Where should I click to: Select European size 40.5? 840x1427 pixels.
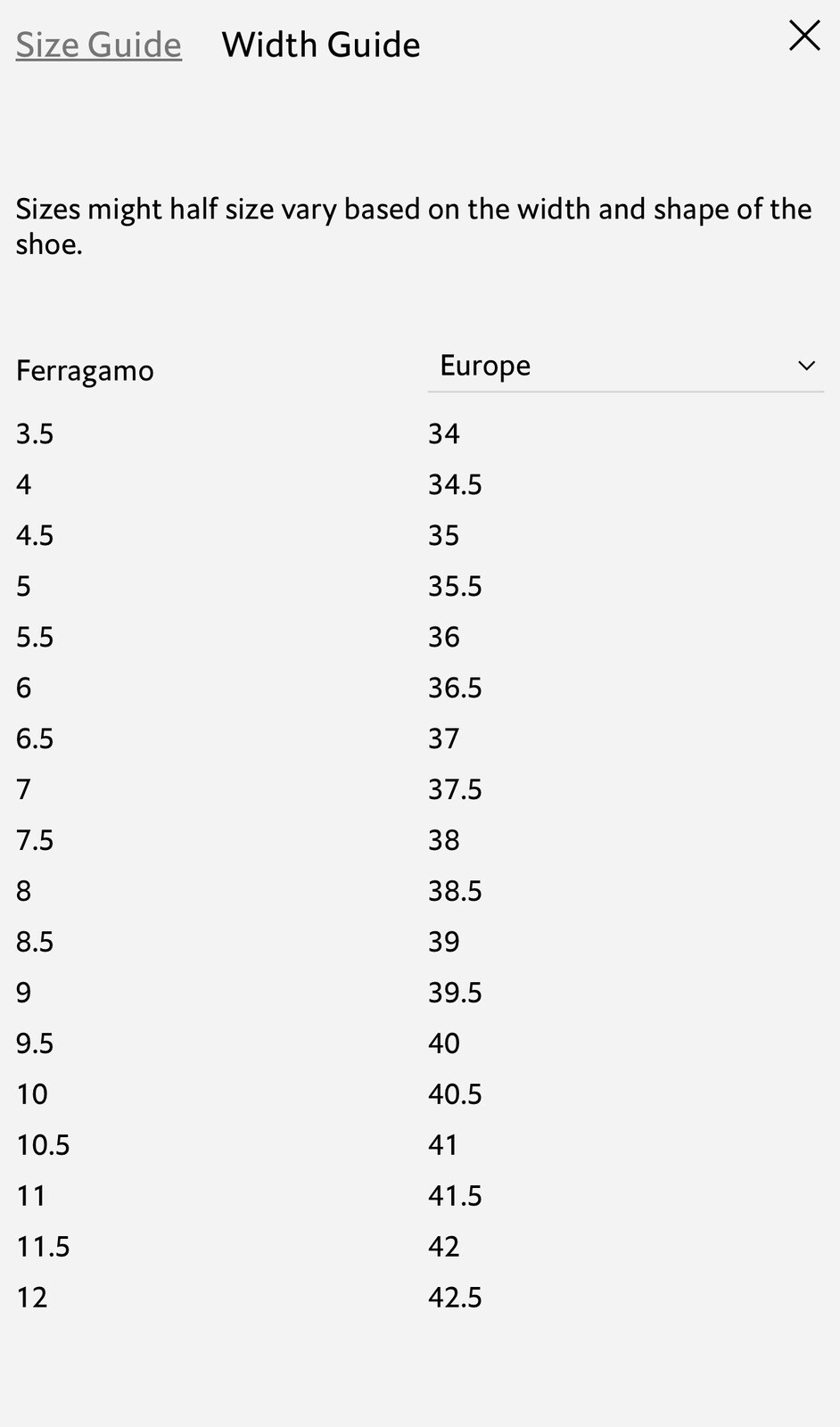pyautogui.click(x=455, y=1094)
